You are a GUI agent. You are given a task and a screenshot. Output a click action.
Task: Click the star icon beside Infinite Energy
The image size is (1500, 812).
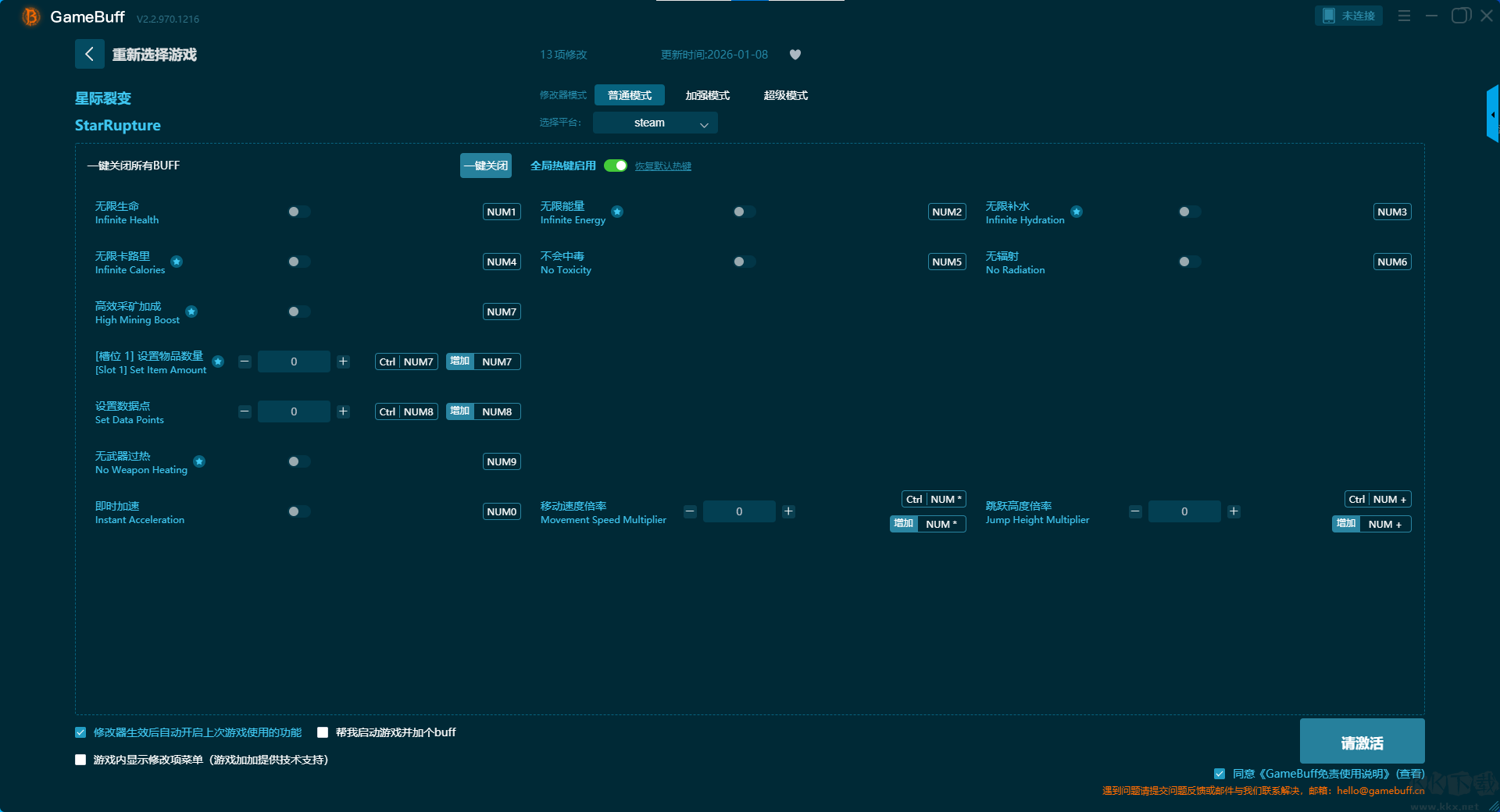click(617, 212)
